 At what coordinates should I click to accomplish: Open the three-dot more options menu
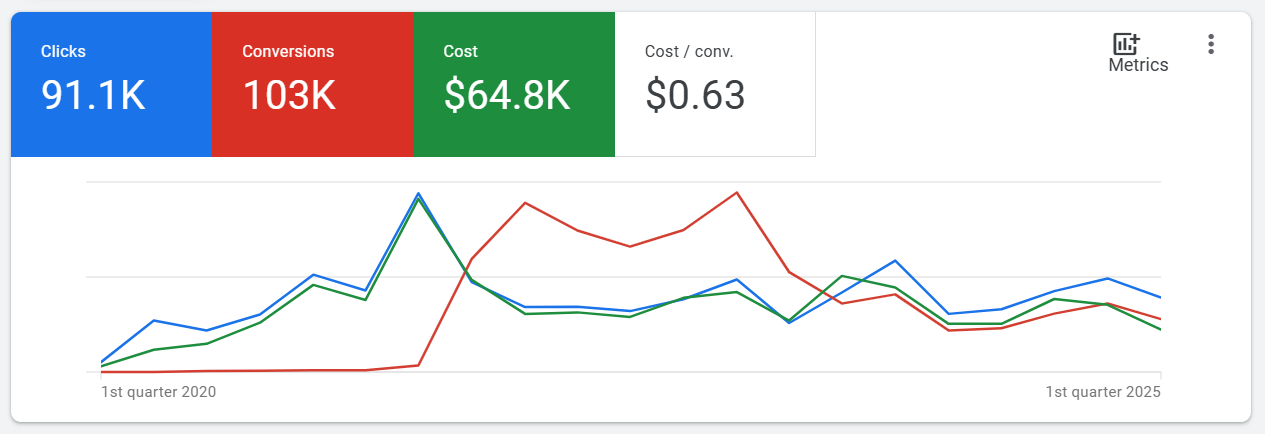coord(1211,44)
